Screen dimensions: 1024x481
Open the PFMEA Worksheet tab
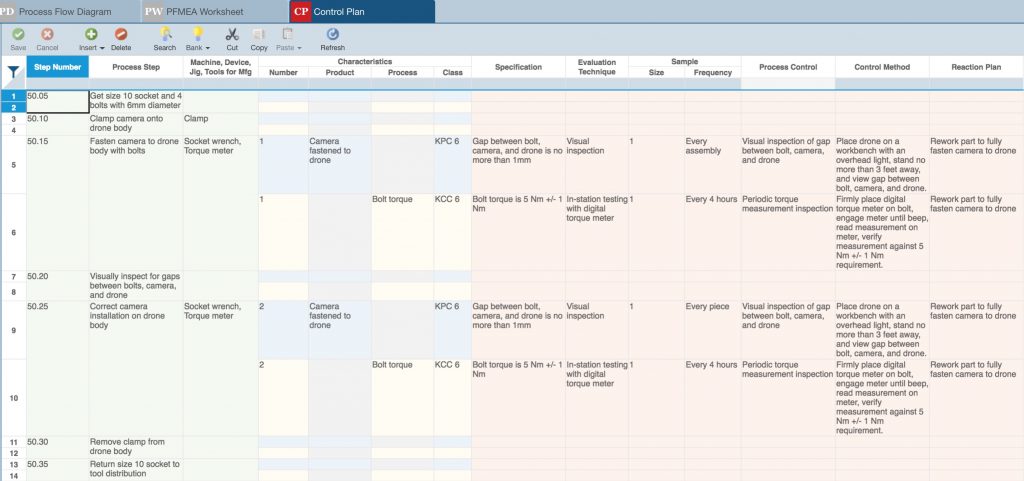213,11
